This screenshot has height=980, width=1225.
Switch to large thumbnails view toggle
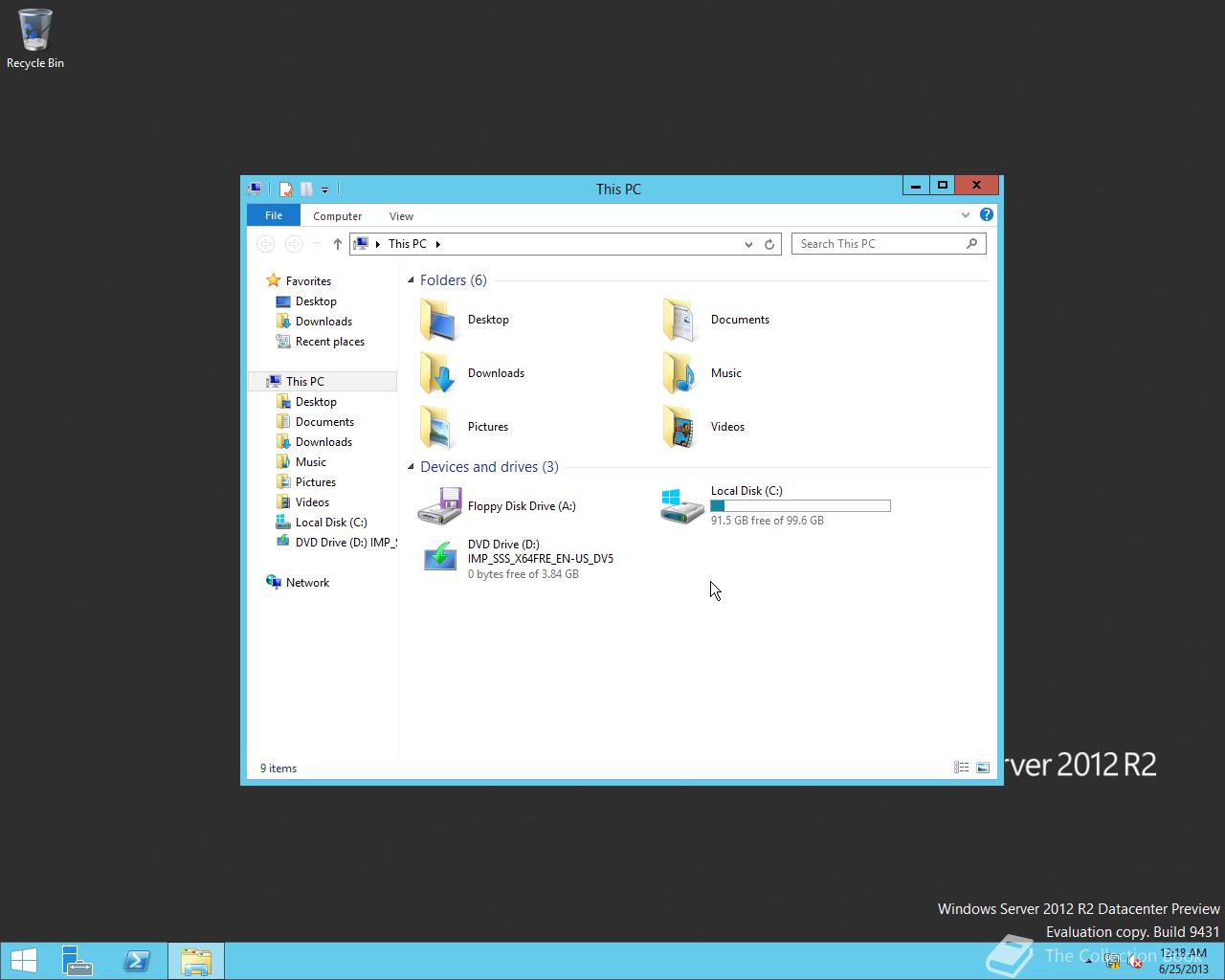coord(983,768)
